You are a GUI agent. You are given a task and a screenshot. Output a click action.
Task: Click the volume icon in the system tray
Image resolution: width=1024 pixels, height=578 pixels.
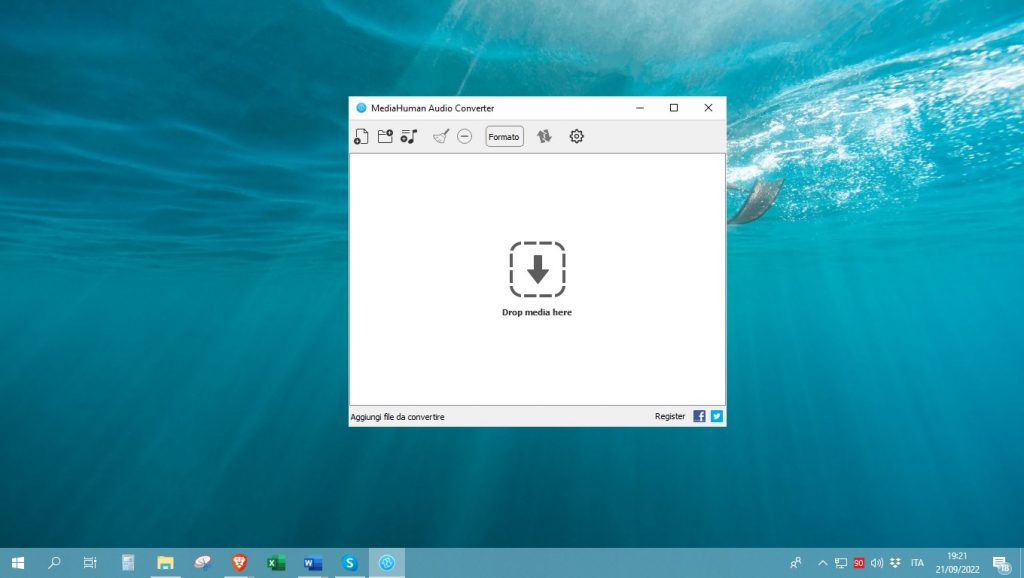coord(876,563)
